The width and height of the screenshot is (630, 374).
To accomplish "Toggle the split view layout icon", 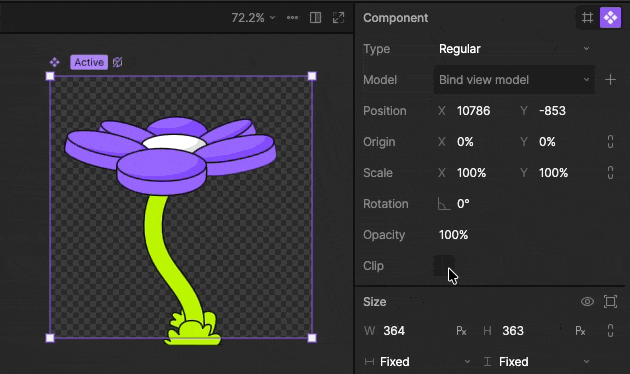I will [315, 18].
